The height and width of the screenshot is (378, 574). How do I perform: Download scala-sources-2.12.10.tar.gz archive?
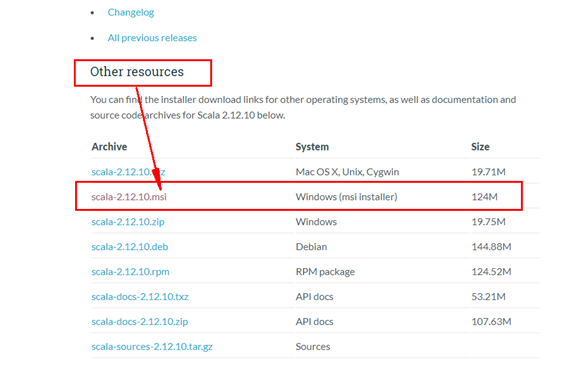point(152,346)
